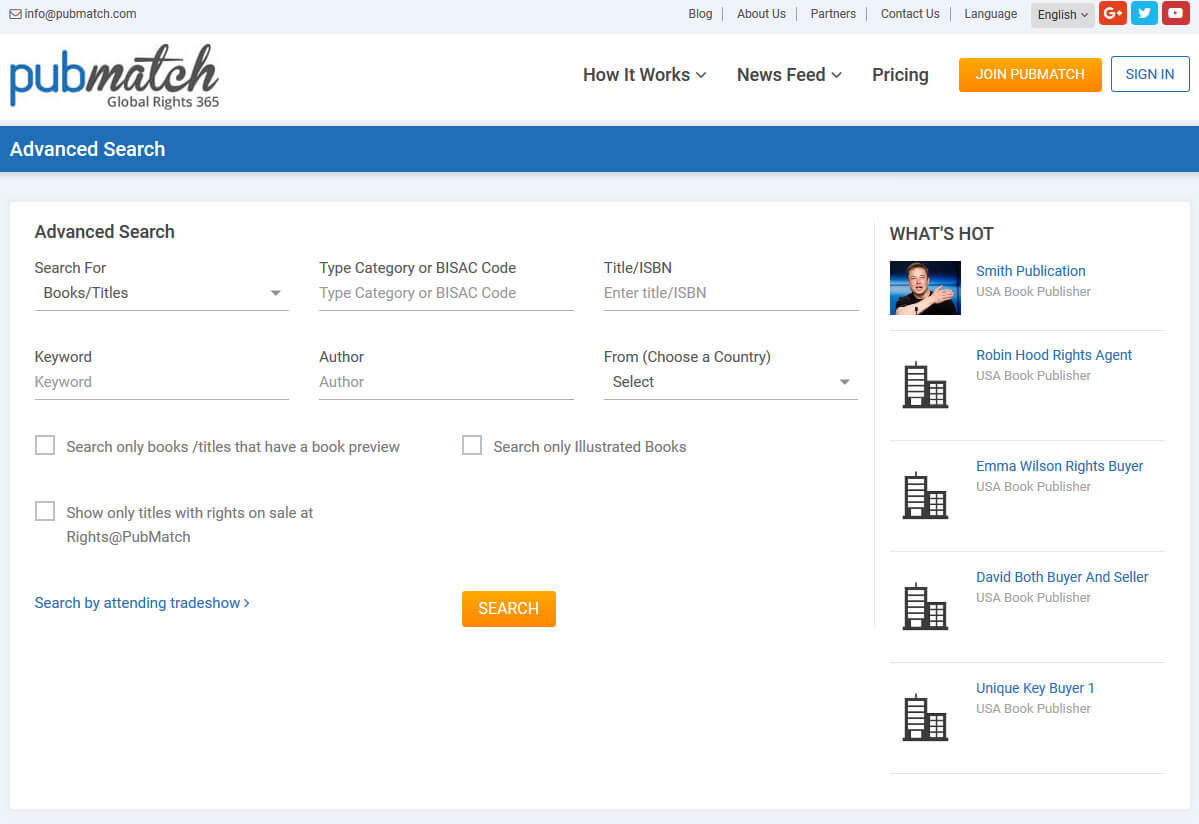1199x824 pixels.
Task: Open the Search For Books/Titles dropdown
Action: click(x=161, y=294)
